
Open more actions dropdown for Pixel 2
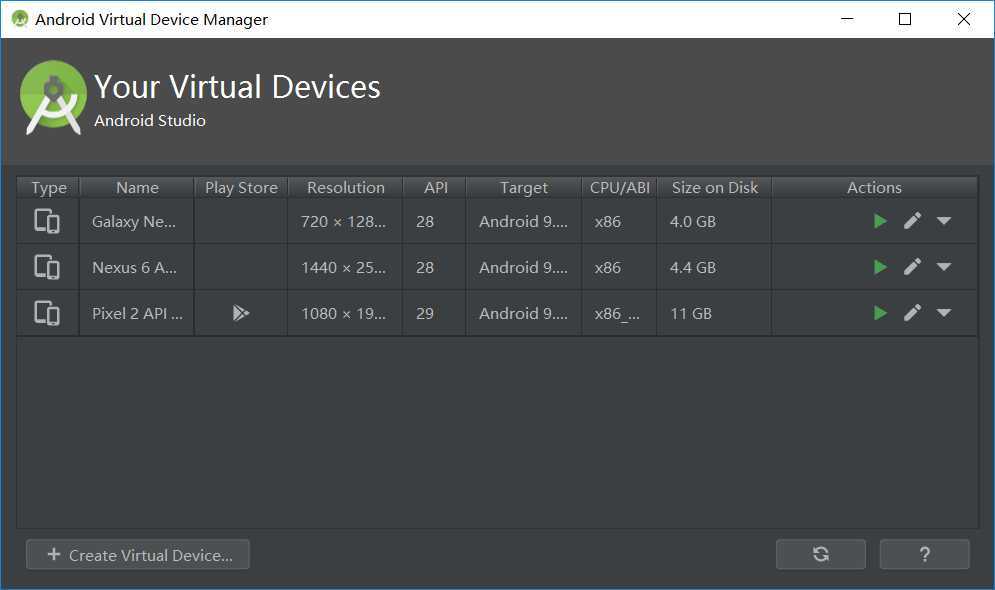944,312
